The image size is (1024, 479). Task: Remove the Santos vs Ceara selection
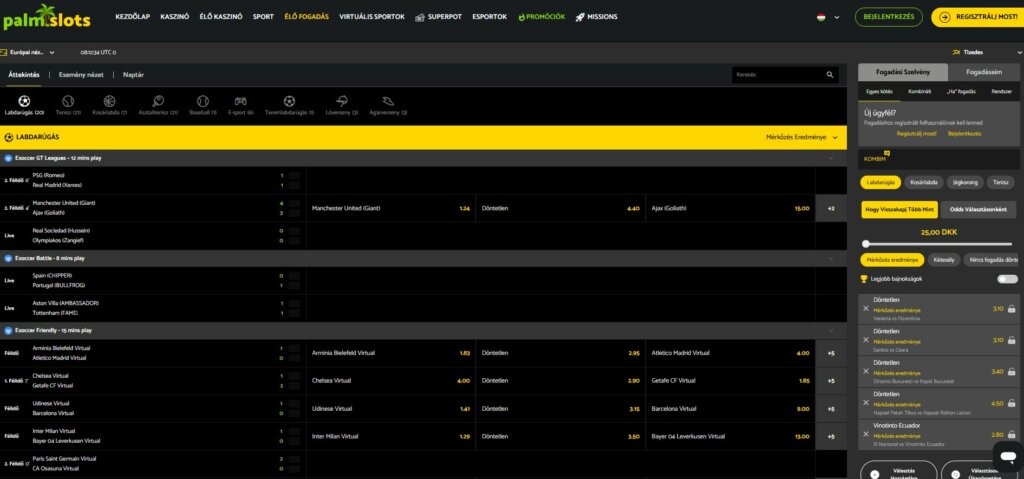point(866,340)
